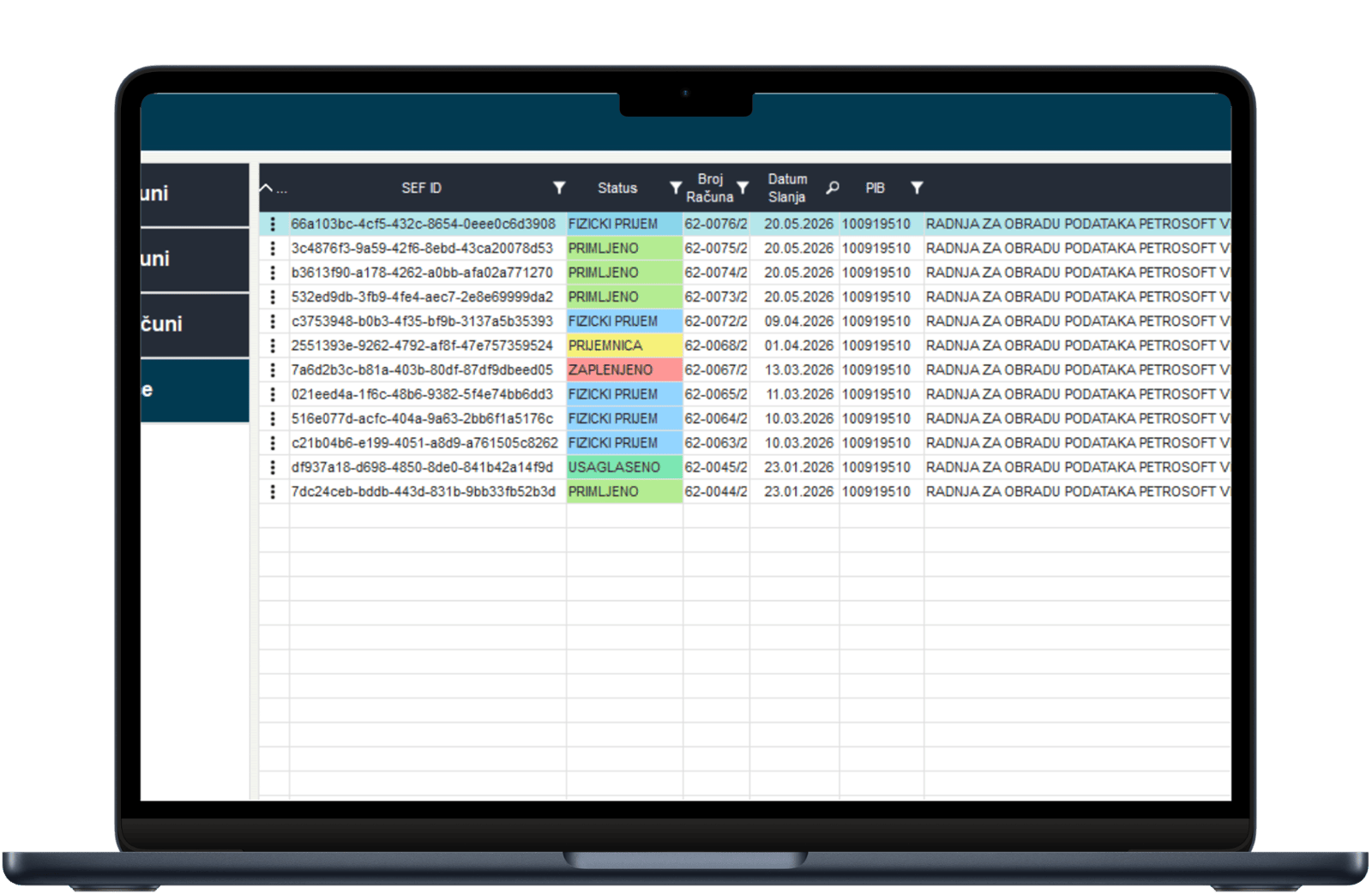Open the SEF ID column filter
This screenshot has height=894, width=1372.
tap(559, 188)
